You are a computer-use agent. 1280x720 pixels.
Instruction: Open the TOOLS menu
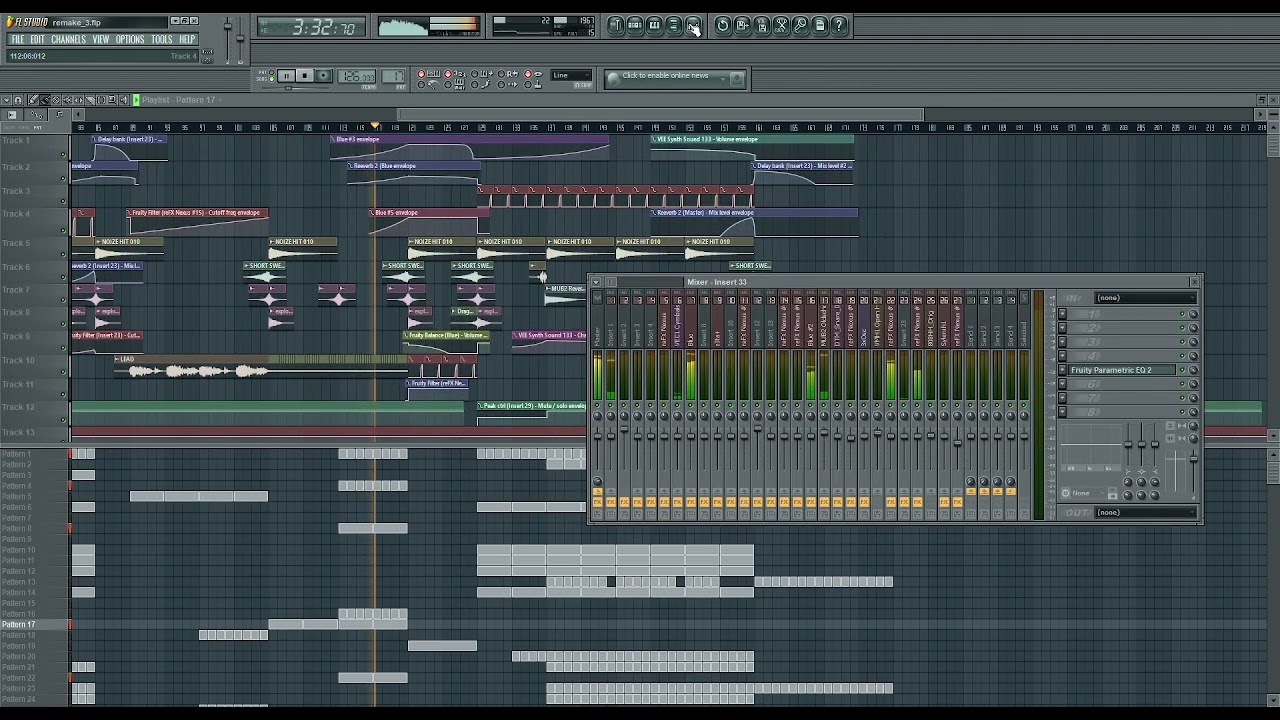(162, 39)
